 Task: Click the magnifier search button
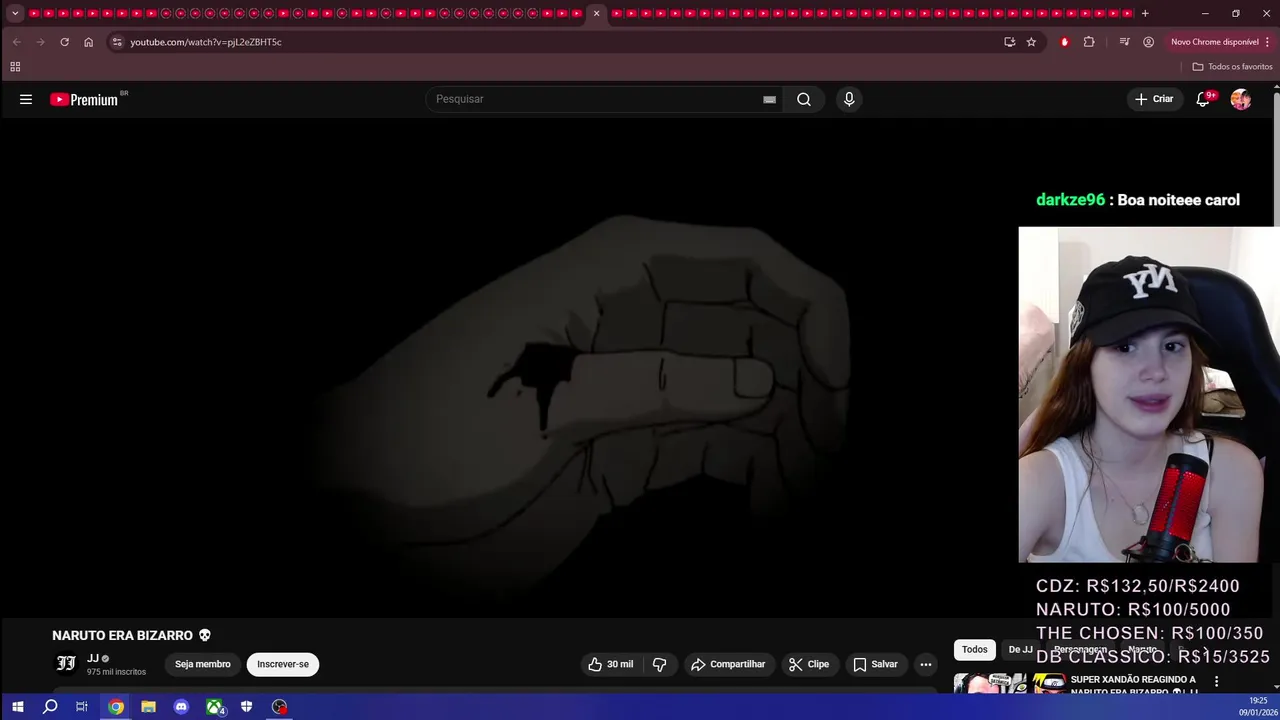click(804, 99)
